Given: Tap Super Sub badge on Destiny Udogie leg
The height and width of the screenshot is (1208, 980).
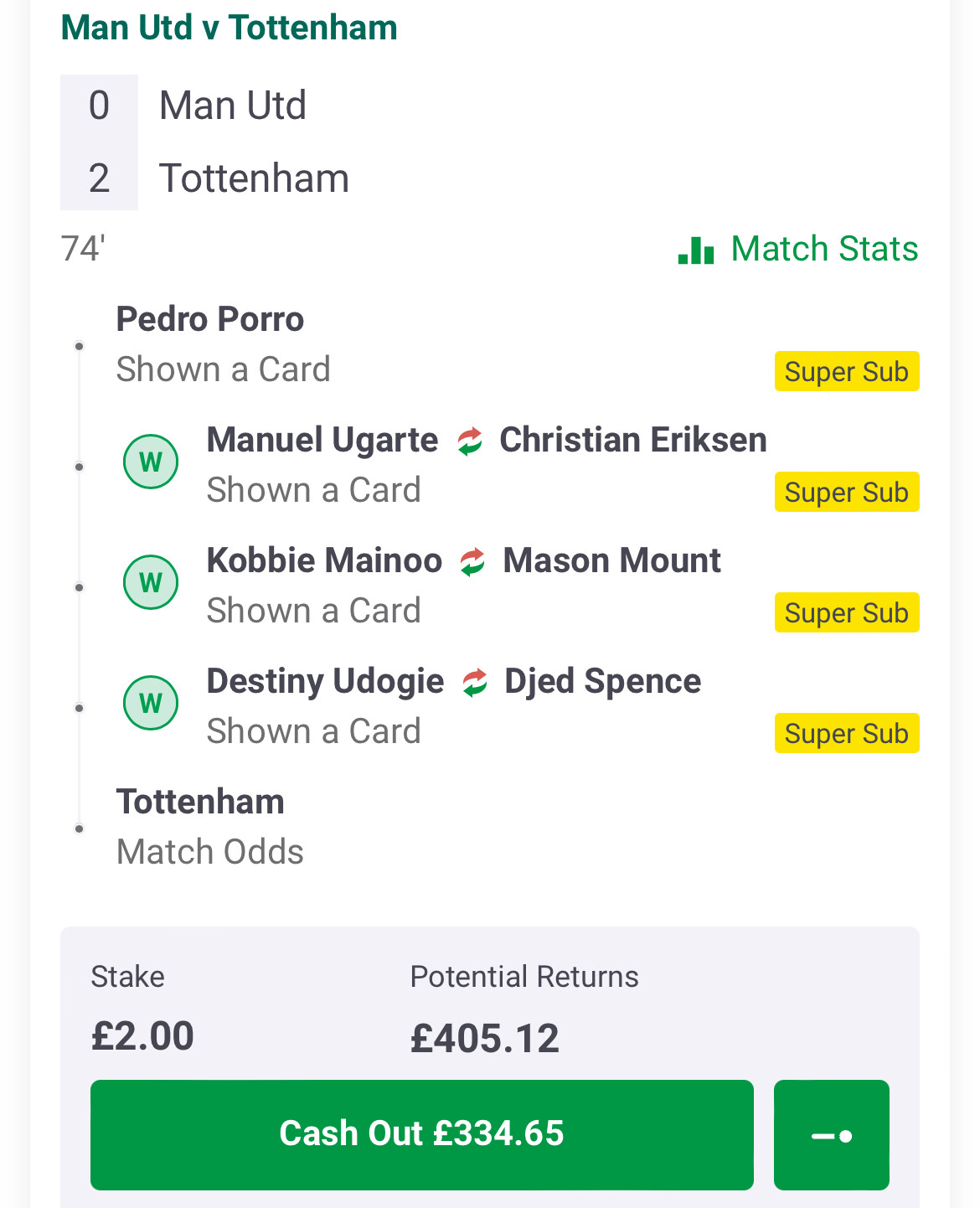Looking at the screenshot, I should click(847, 733).
